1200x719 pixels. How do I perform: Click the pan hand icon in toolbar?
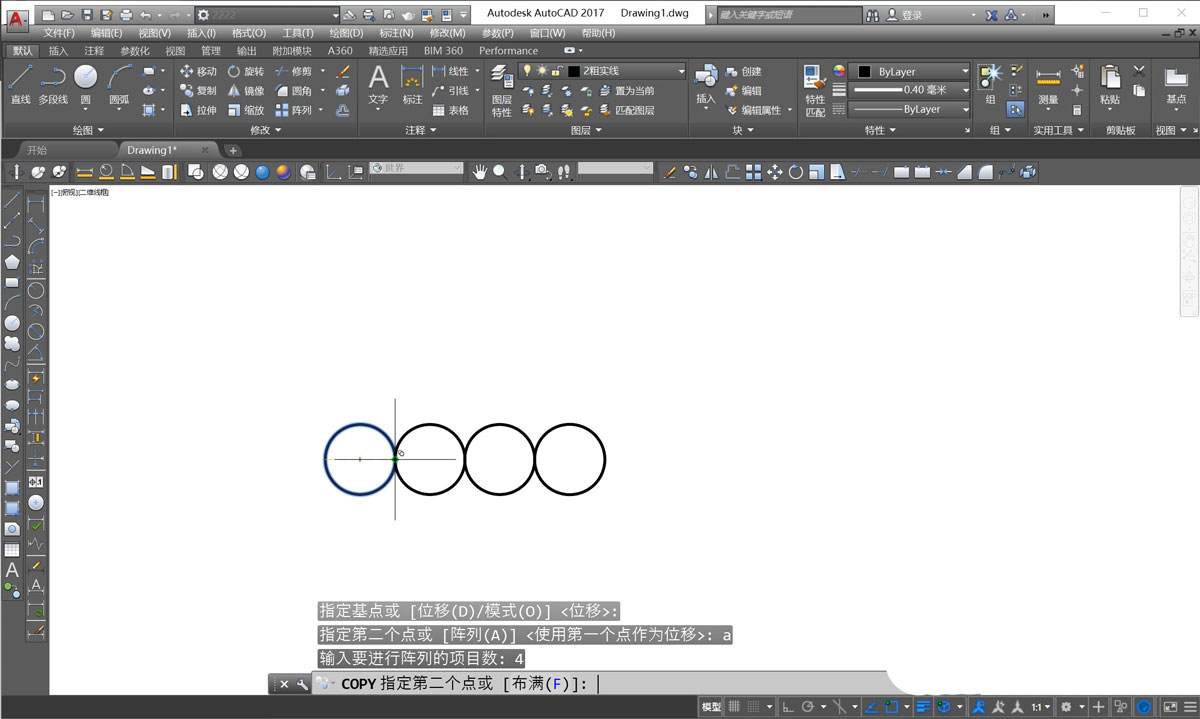click(480, 172)
